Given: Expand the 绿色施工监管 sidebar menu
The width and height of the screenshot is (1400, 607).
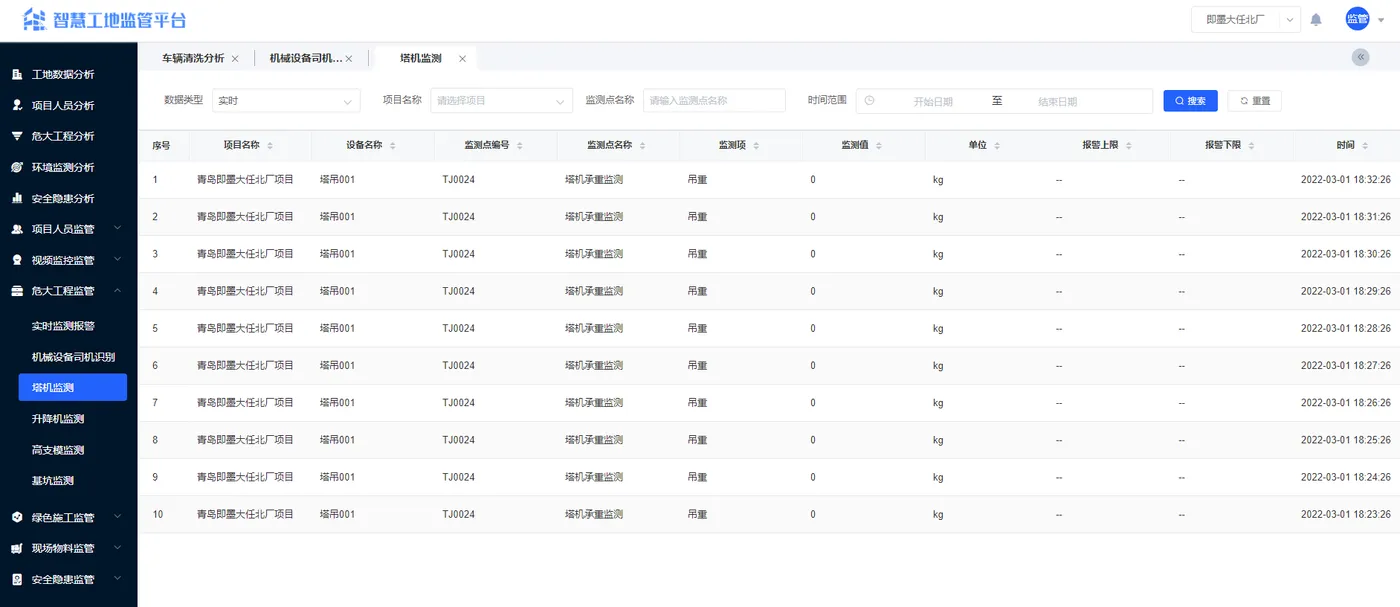Looking at the screenshot, I should [x=68, y=517].
